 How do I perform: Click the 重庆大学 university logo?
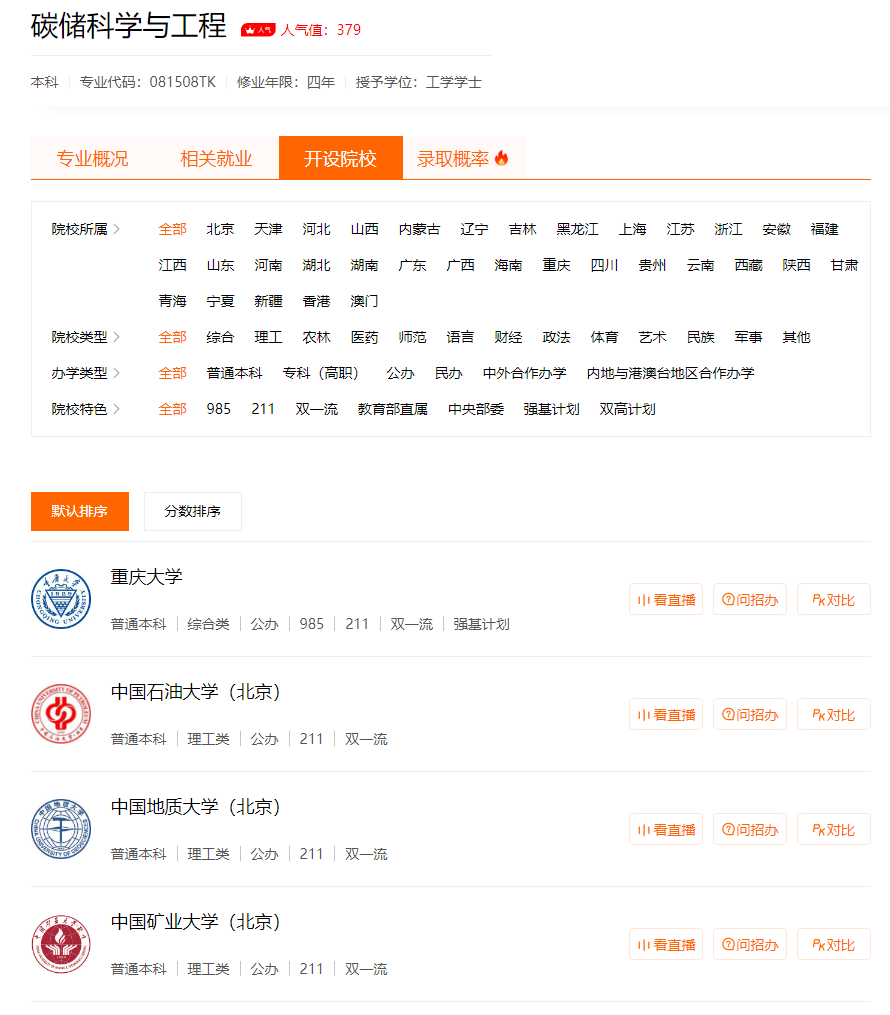[x=61, y=599]
